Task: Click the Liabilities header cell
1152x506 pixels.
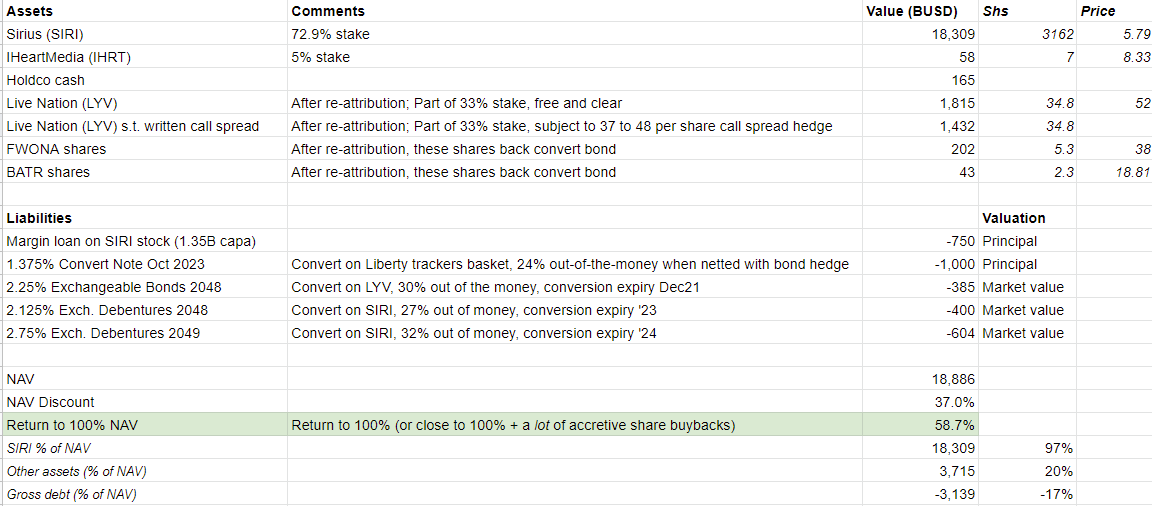Action: 145,218
